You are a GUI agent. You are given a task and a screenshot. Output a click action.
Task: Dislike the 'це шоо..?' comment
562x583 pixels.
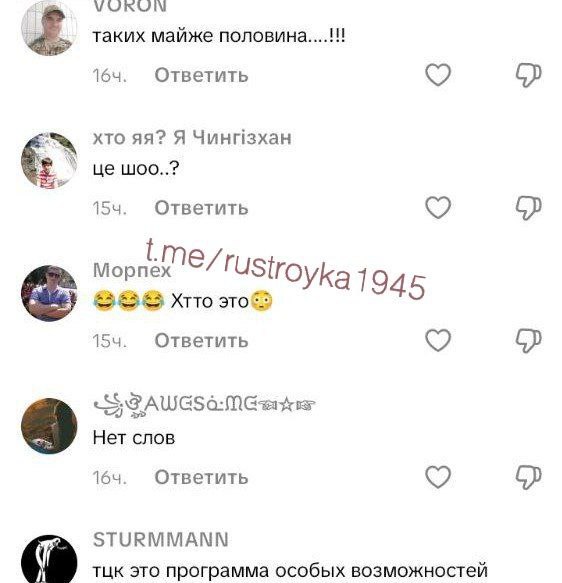tap(528, 208)
